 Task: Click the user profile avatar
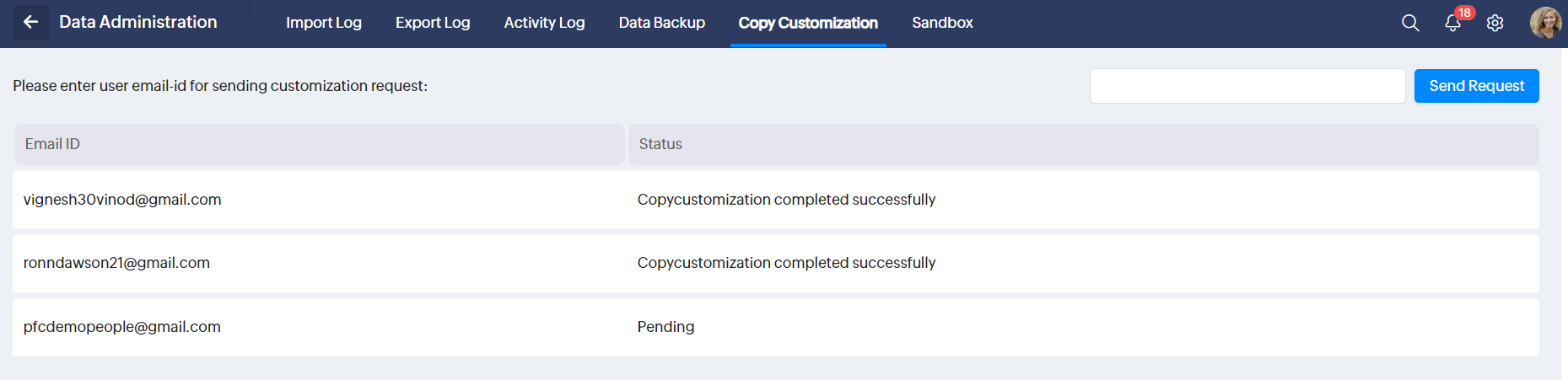[1545, 23]
